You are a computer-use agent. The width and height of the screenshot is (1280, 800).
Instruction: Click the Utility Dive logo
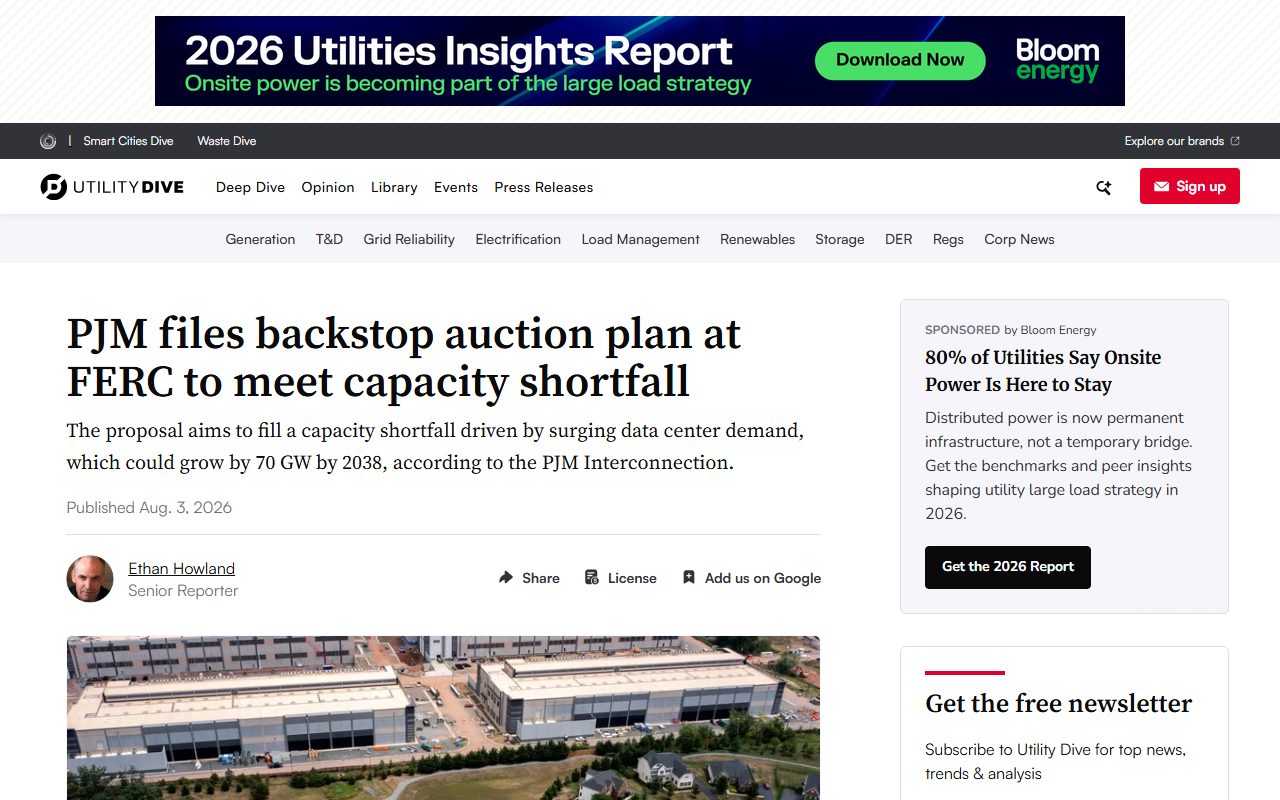point(112,187)
